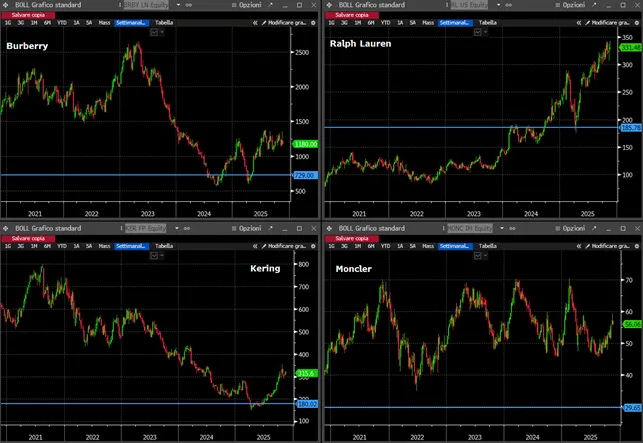Click the move handle icon in Moncler window
The width and height of the screenshot is (643, 443).
point(329,228)
